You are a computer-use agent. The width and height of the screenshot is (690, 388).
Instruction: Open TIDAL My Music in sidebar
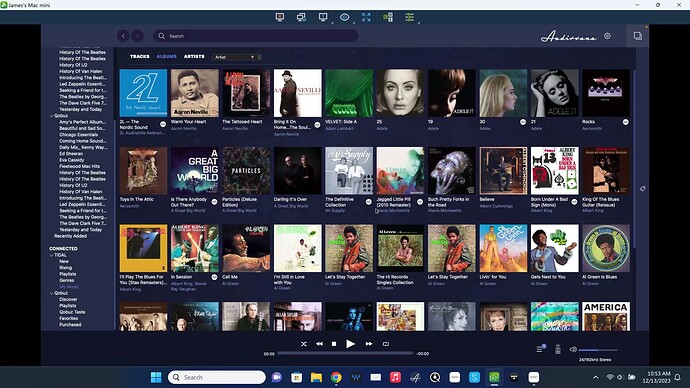pyautogui.click(x=69, y=287)
